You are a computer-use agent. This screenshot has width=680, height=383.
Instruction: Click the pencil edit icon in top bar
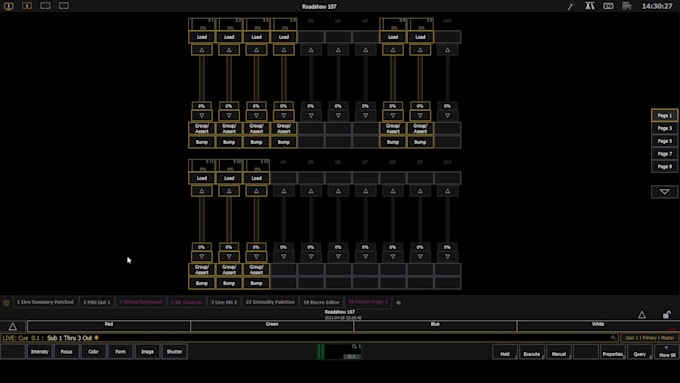coord(571,7)
